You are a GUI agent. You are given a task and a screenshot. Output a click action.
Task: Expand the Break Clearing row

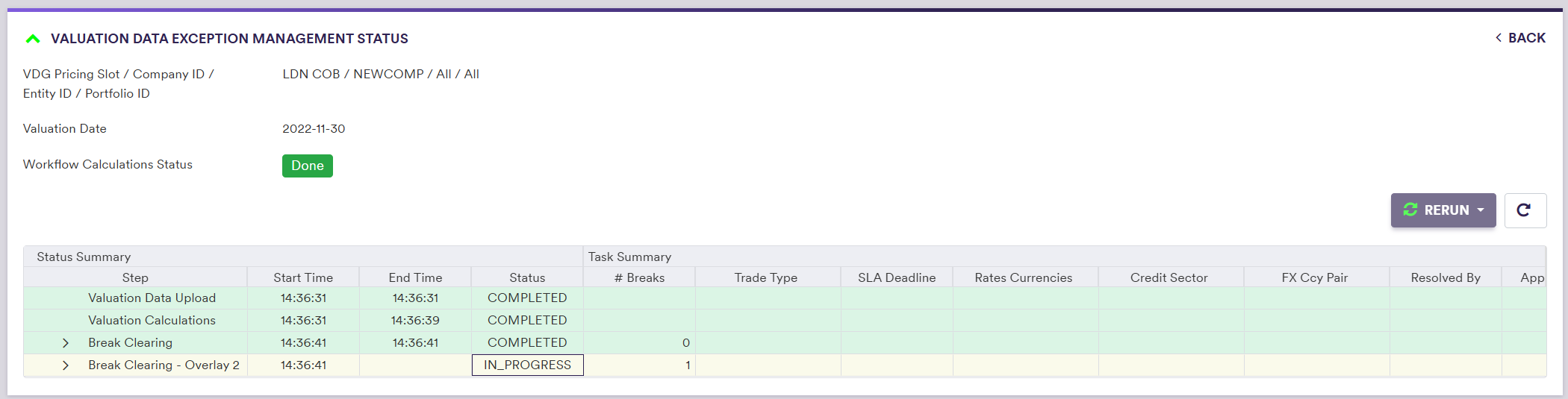[x=66, y=343]
